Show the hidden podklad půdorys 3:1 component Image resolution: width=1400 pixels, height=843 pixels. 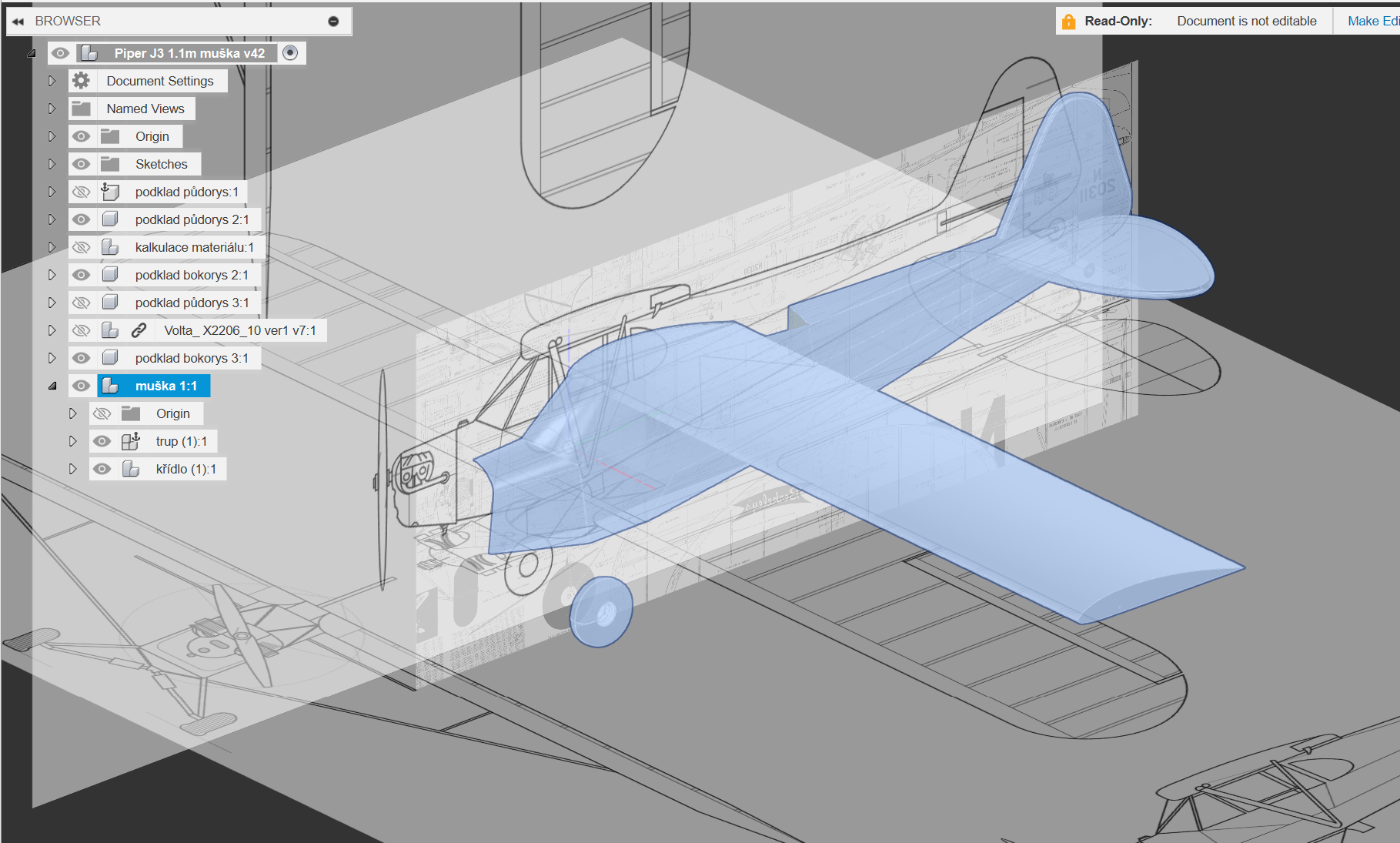point(81,303)
